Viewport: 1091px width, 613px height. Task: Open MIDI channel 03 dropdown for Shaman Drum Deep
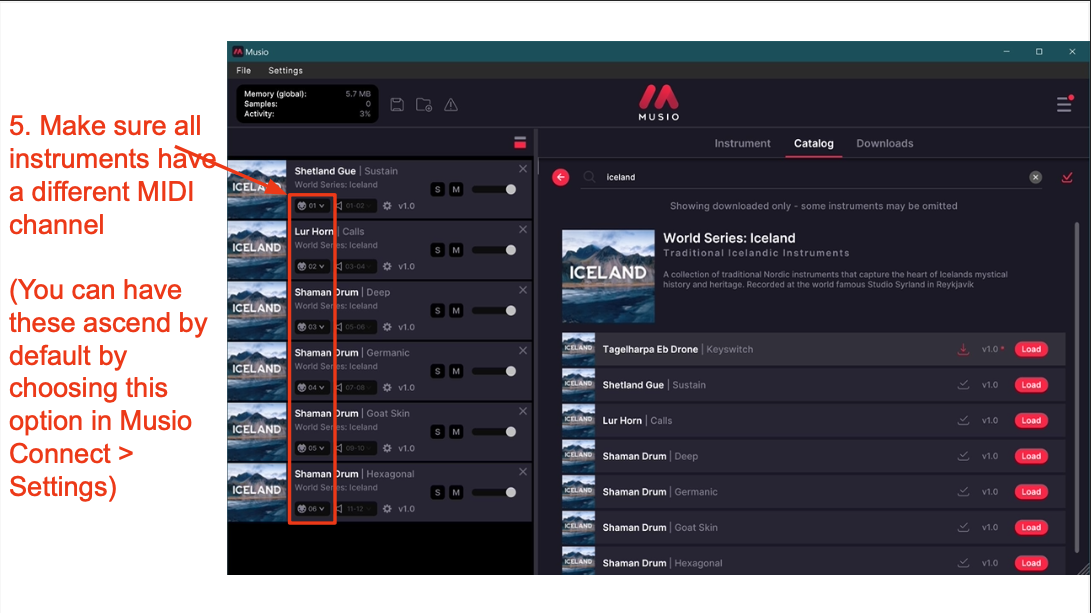click(x=311, y=327)
